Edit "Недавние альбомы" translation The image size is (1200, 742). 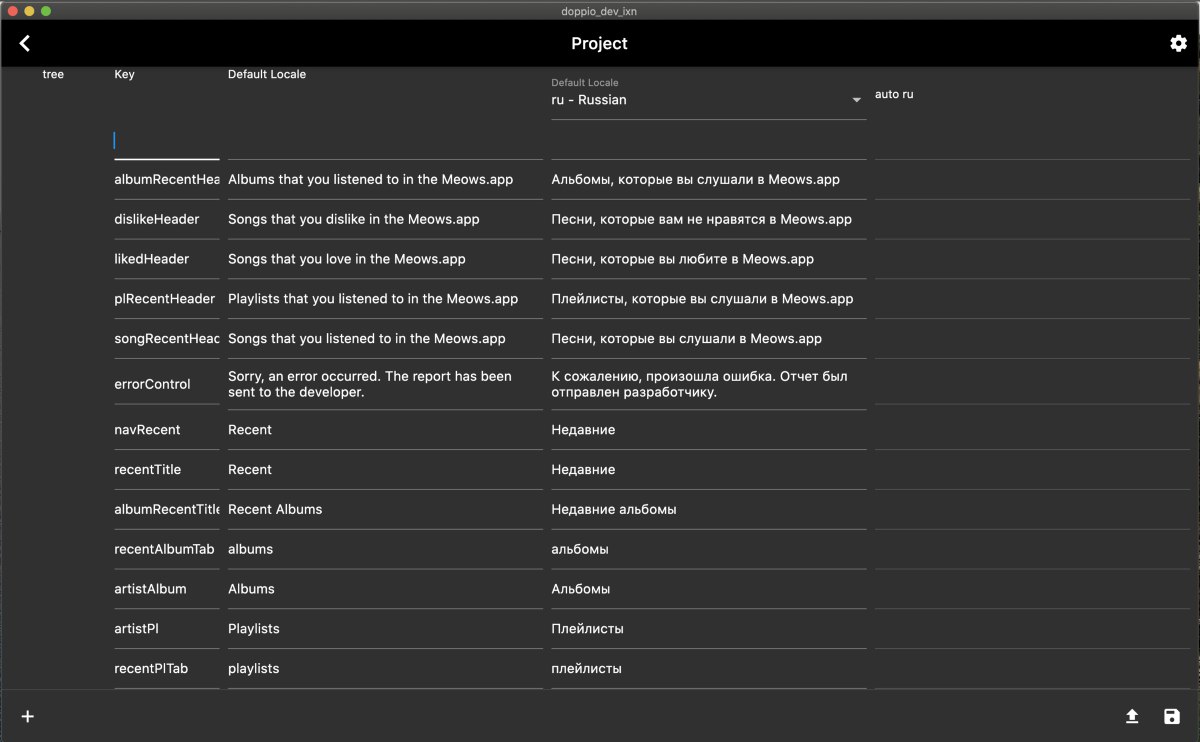[x=709, y=510]
